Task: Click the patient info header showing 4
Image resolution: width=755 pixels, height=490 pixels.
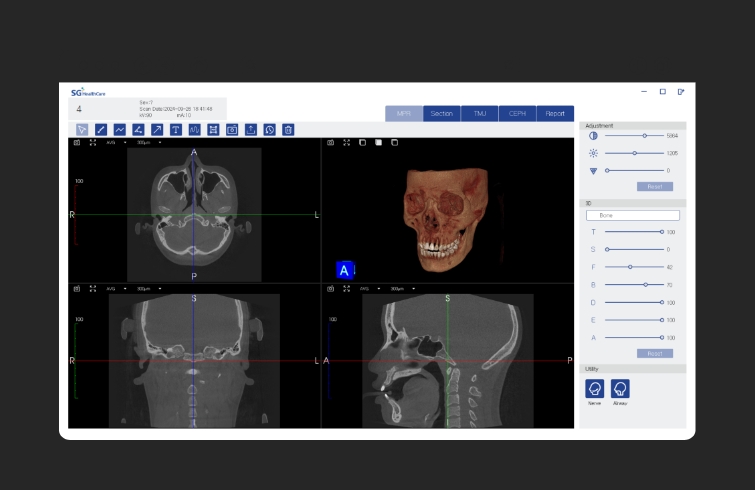Action: pyautogui.click(x=147, y=109)
